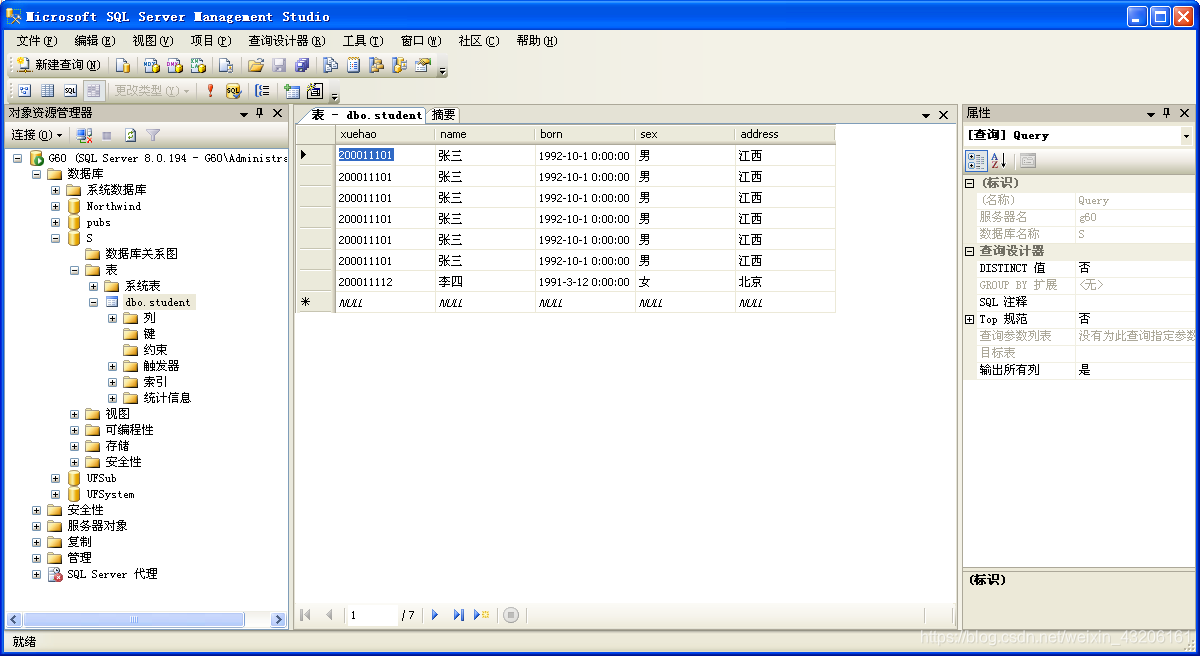The height and width of the screenshot is (656, 1200).
Task: Open a new Database Engine query icon
Action: [123, 65]
